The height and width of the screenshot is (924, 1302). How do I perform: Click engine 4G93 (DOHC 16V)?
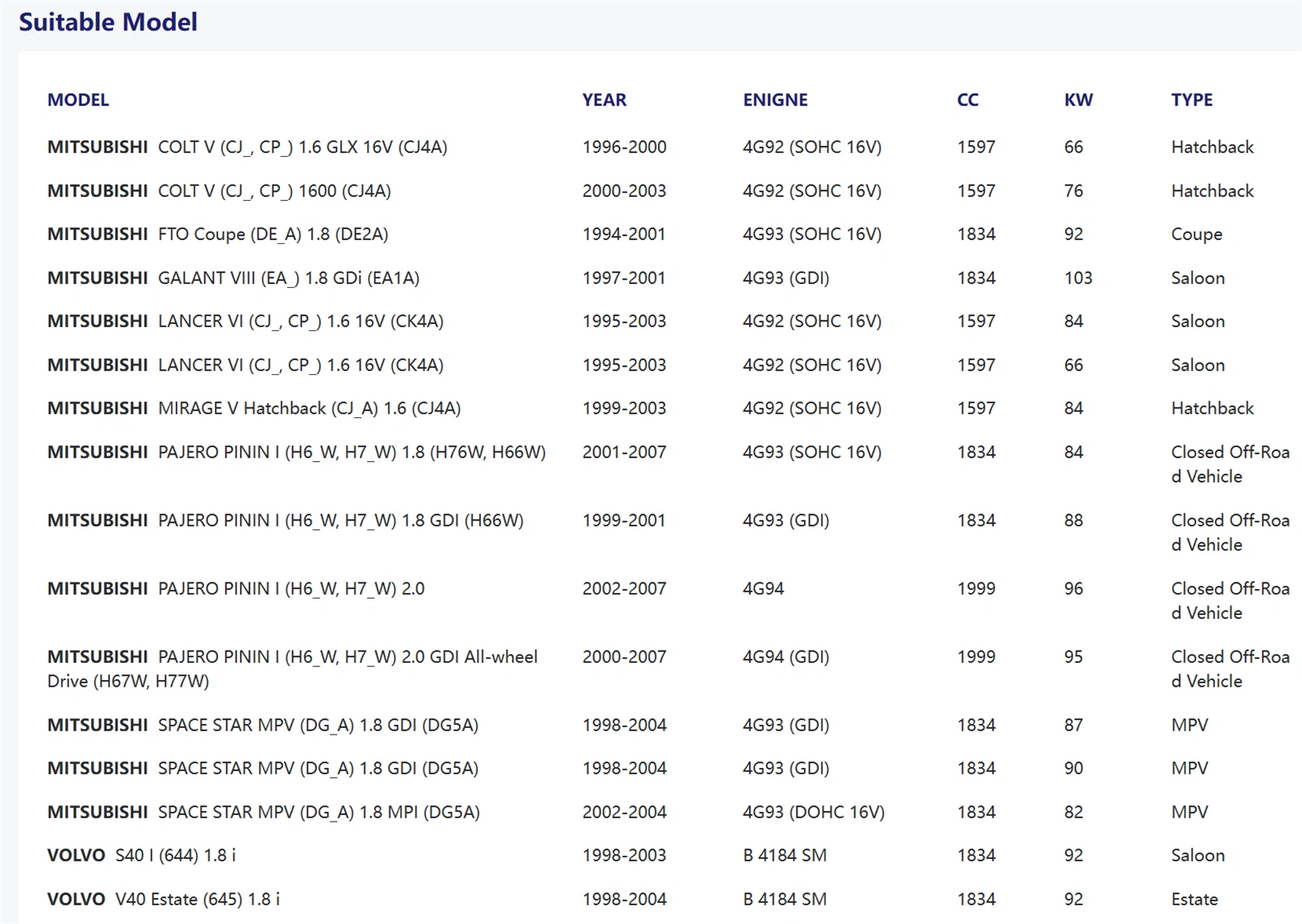pyautogui.click(x=813, y=812)
